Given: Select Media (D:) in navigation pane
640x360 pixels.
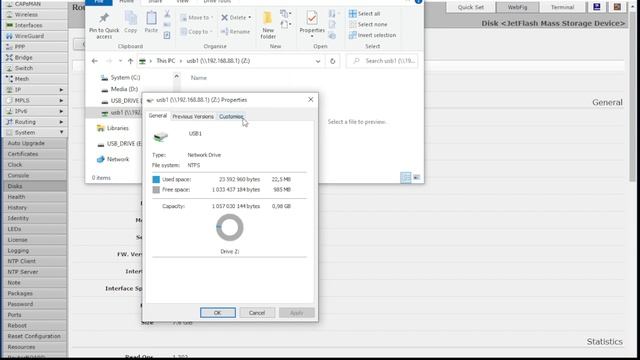Looking at the screenshot, I should [120, 89].
